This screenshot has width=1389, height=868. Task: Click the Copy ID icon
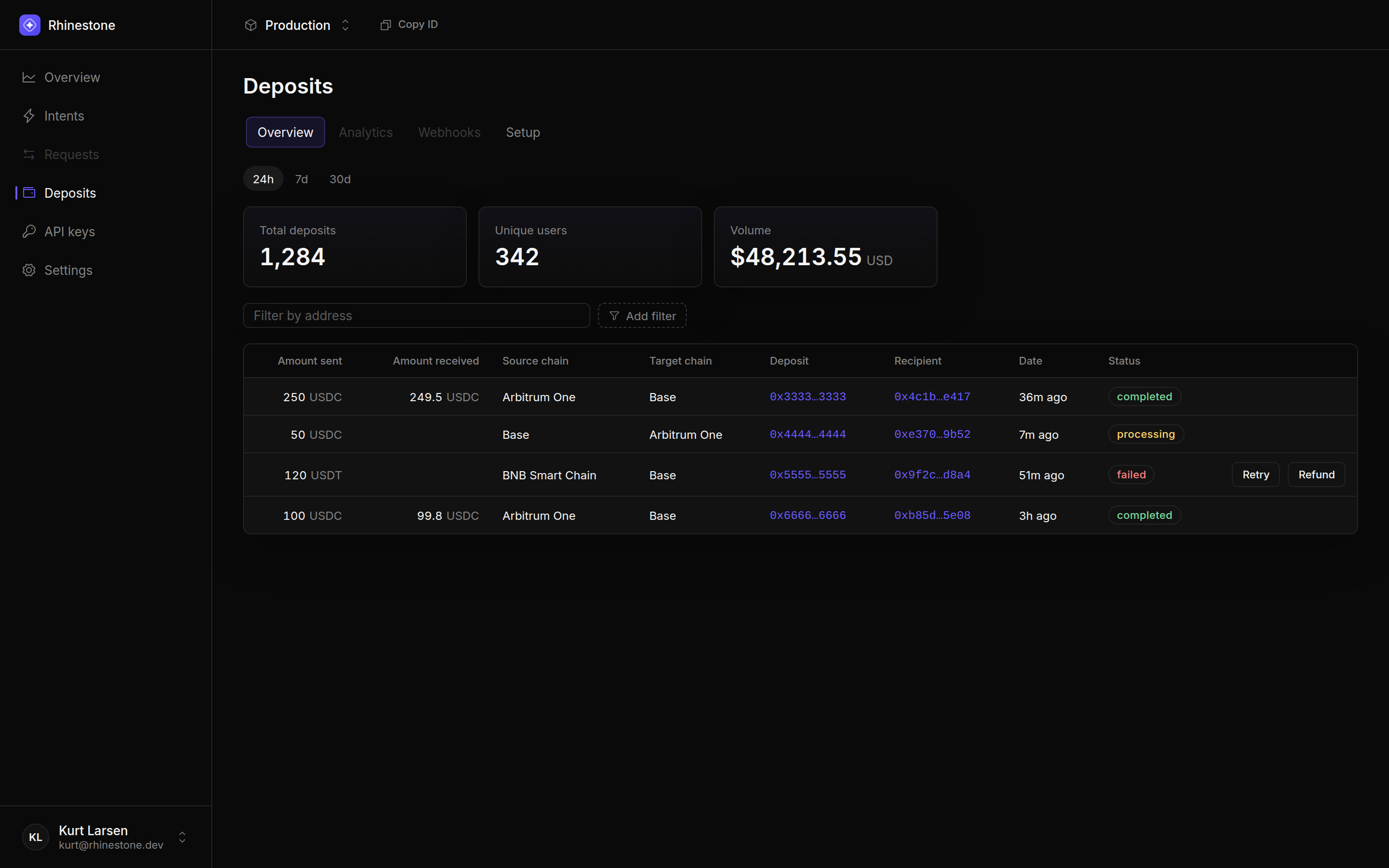point(386,25)
